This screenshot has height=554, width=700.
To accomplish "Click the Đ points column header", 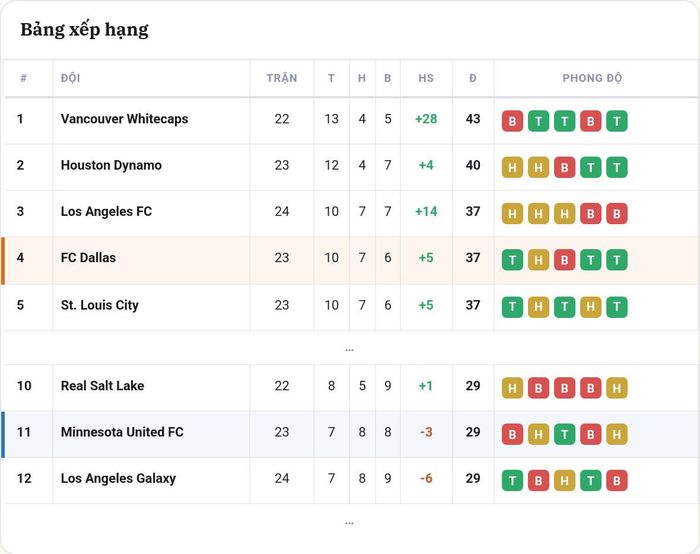I will pyautogui.click(x=473, y=78).
